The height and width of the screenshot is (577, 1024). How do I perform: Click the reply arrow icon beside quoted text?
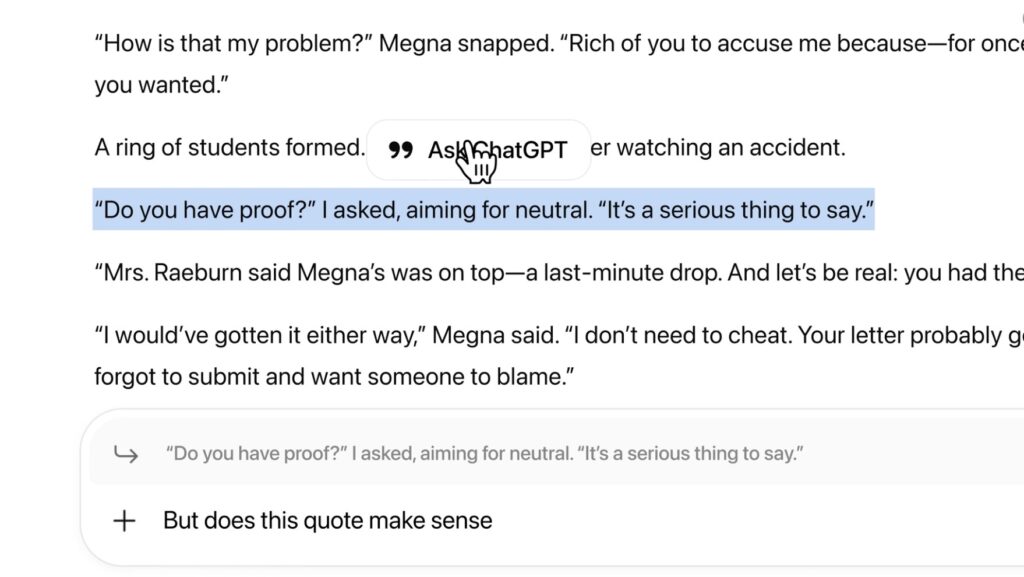point(125,454)
